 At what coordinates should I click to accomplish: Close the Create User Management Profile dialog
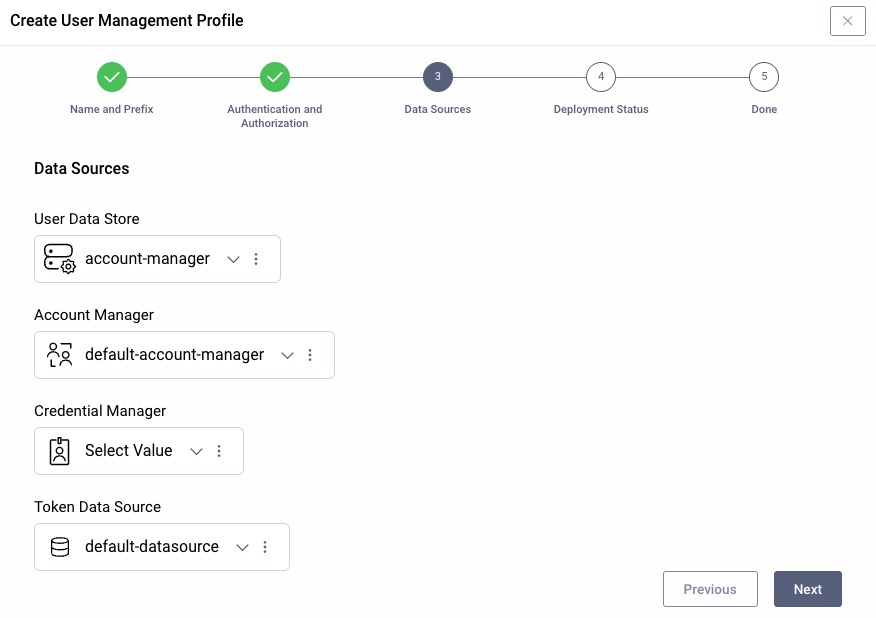[x=847, y=20]
